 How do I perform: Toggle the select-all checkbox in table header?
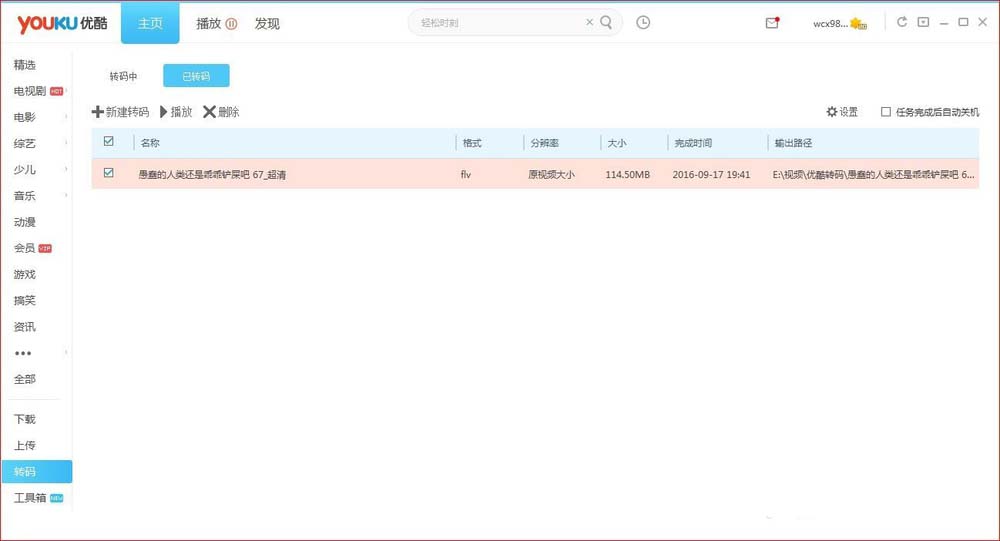108,142
